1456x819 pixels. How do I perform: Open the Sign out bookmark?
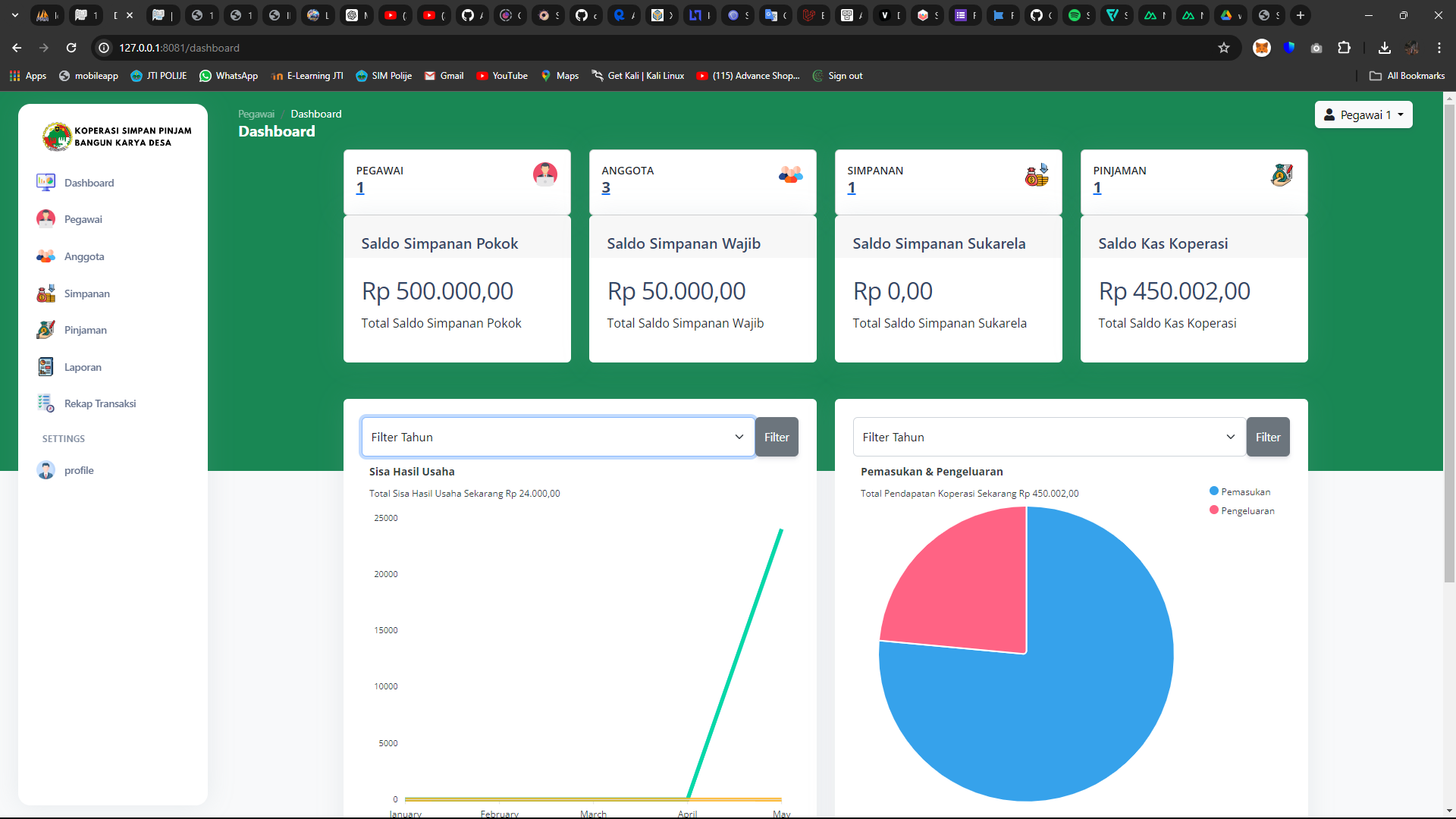pyautogui.click(x=837, y=76)
